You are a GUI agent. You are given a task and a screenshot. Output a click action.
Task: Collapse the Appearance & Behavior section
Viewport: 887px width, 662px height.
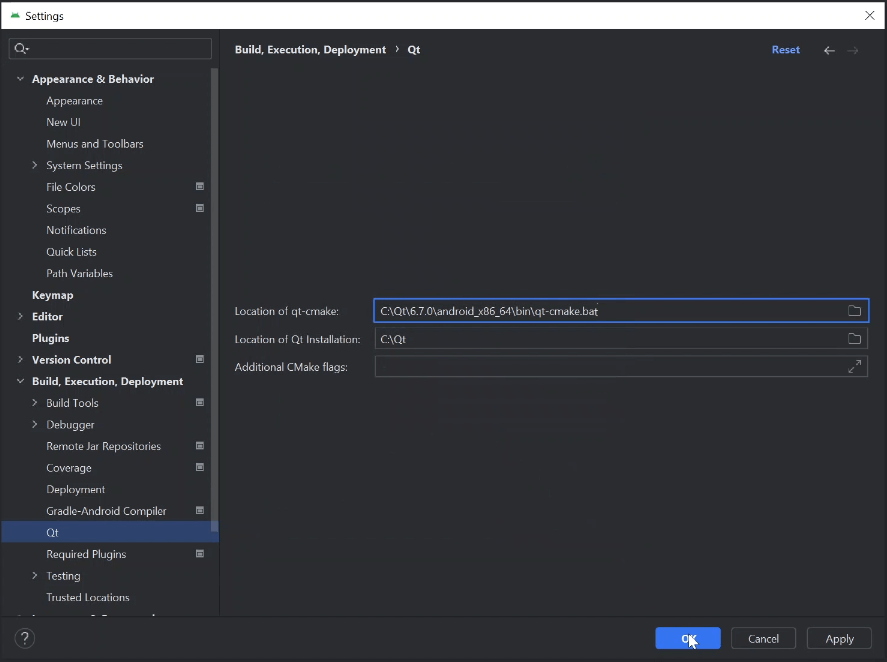20,79
